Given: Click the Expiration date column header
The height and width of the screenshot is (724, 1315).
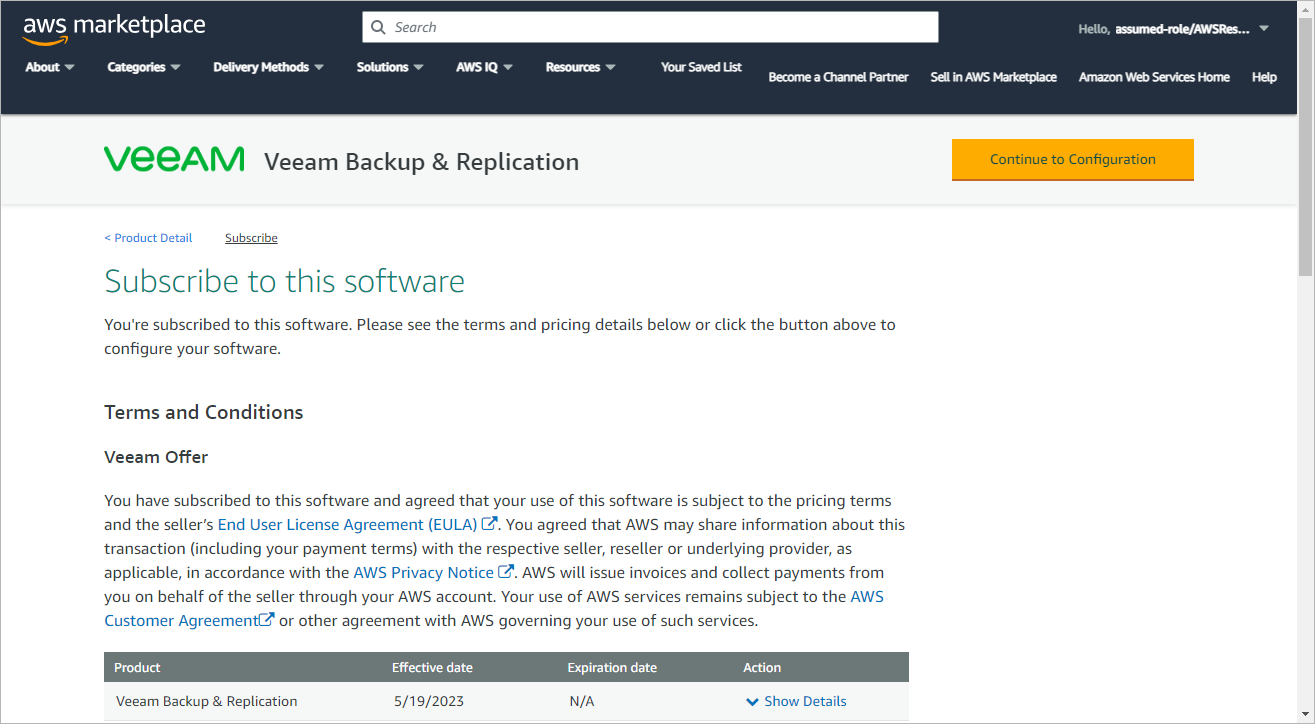Looking at the screenshot, I should [612, 668].
